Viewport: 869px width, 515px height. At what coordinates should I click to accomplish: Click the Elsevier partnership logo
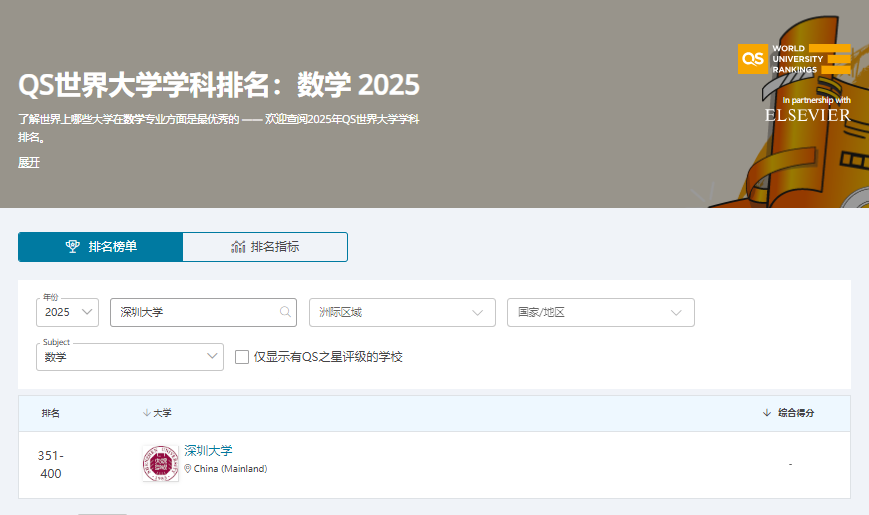click(x=808, y=115)
